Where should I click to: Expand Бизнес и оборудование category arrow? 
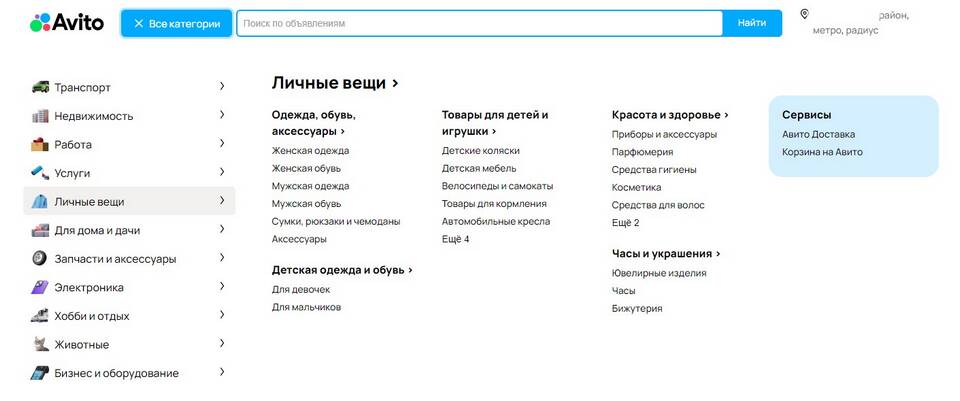pos(222,373)
